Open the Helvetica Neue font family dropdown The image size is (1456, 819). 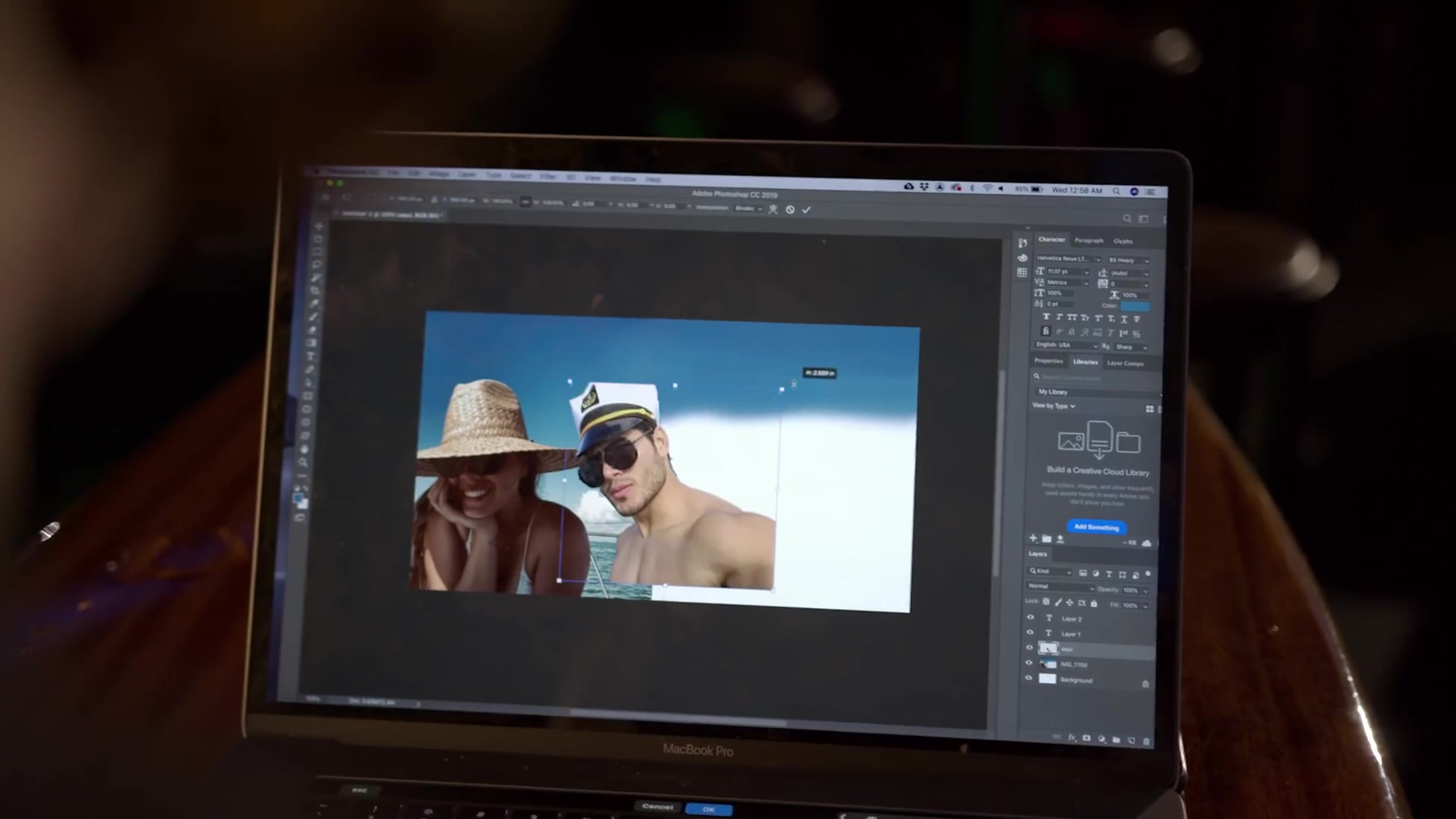click(1068, 259)
